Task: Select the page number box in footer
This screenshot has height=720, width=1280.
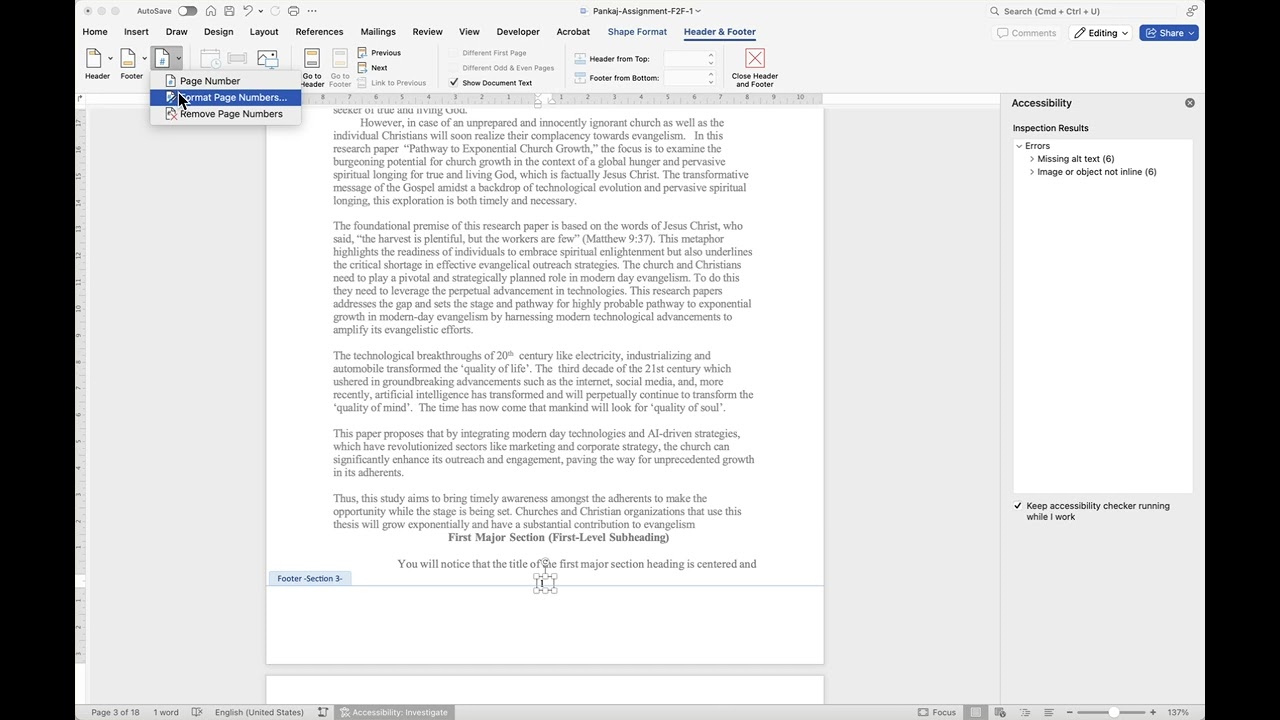Action: [x=544, y=584]
